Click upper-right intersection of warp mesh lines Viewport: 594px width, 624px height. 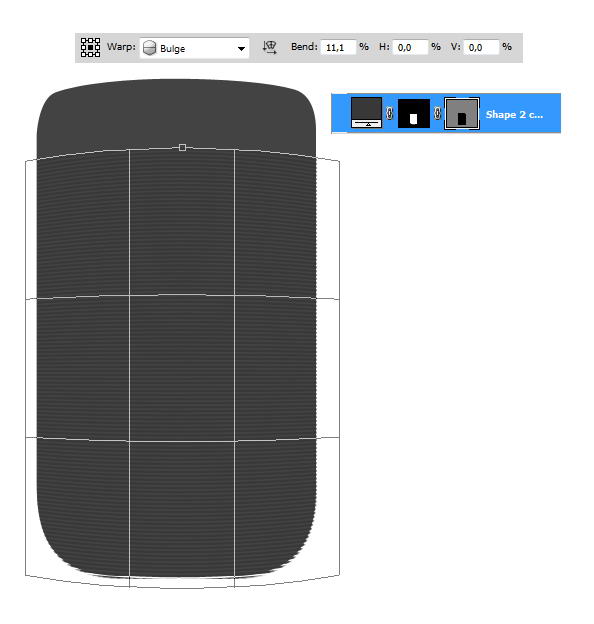(x=234, y=295)
